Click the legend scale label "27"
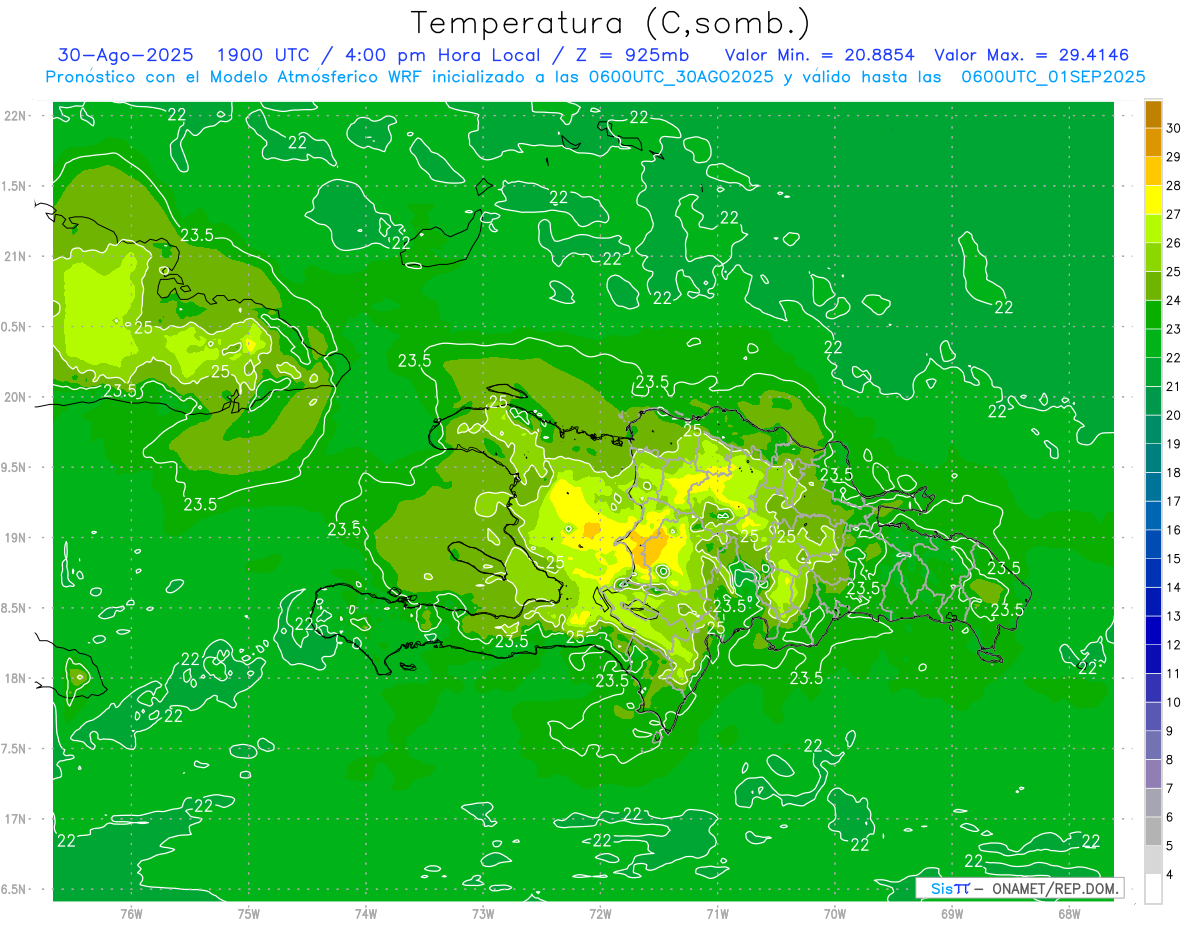The image size is (1200, 927). (1174, 215)
